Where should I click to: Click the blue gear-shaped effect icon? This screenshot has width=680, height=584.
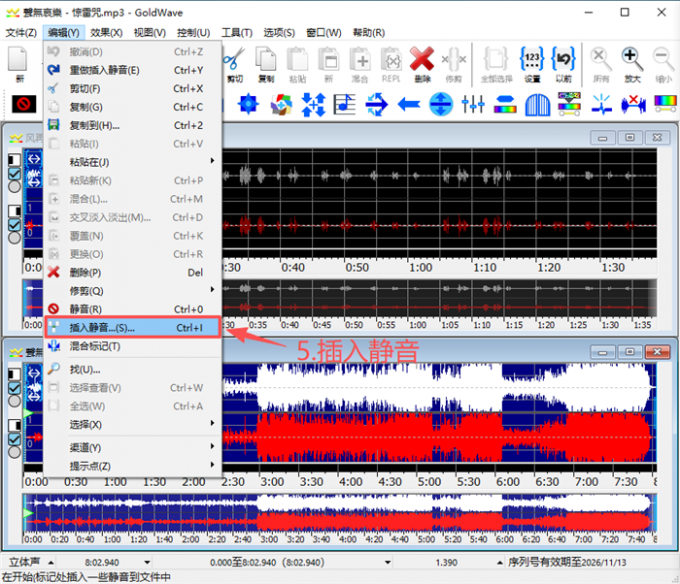(x=248, y=104)
